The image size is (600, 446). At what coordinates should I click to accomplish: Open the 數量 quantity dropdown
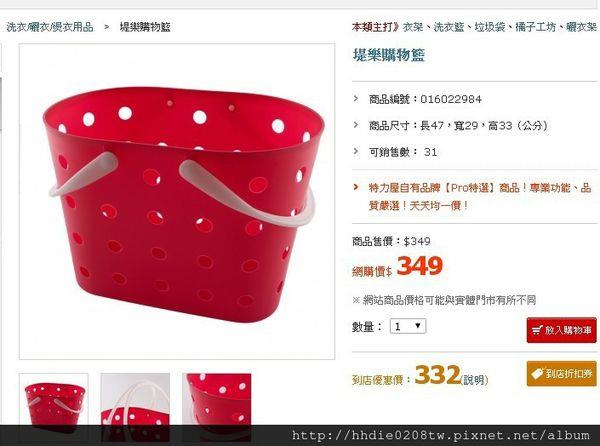click(x=408, y=326)
